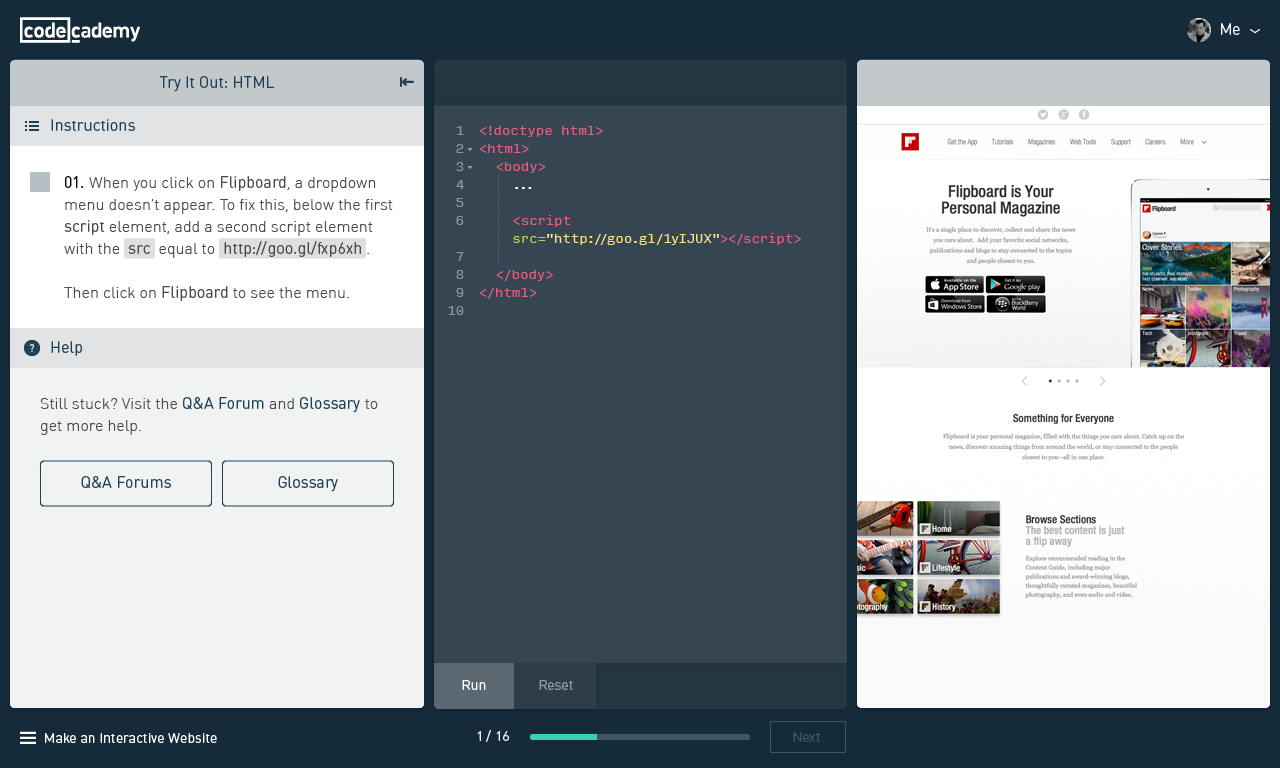Open Support in preview nav
This screenshot has width=1280, height=768.
[x=1121, y=142]
